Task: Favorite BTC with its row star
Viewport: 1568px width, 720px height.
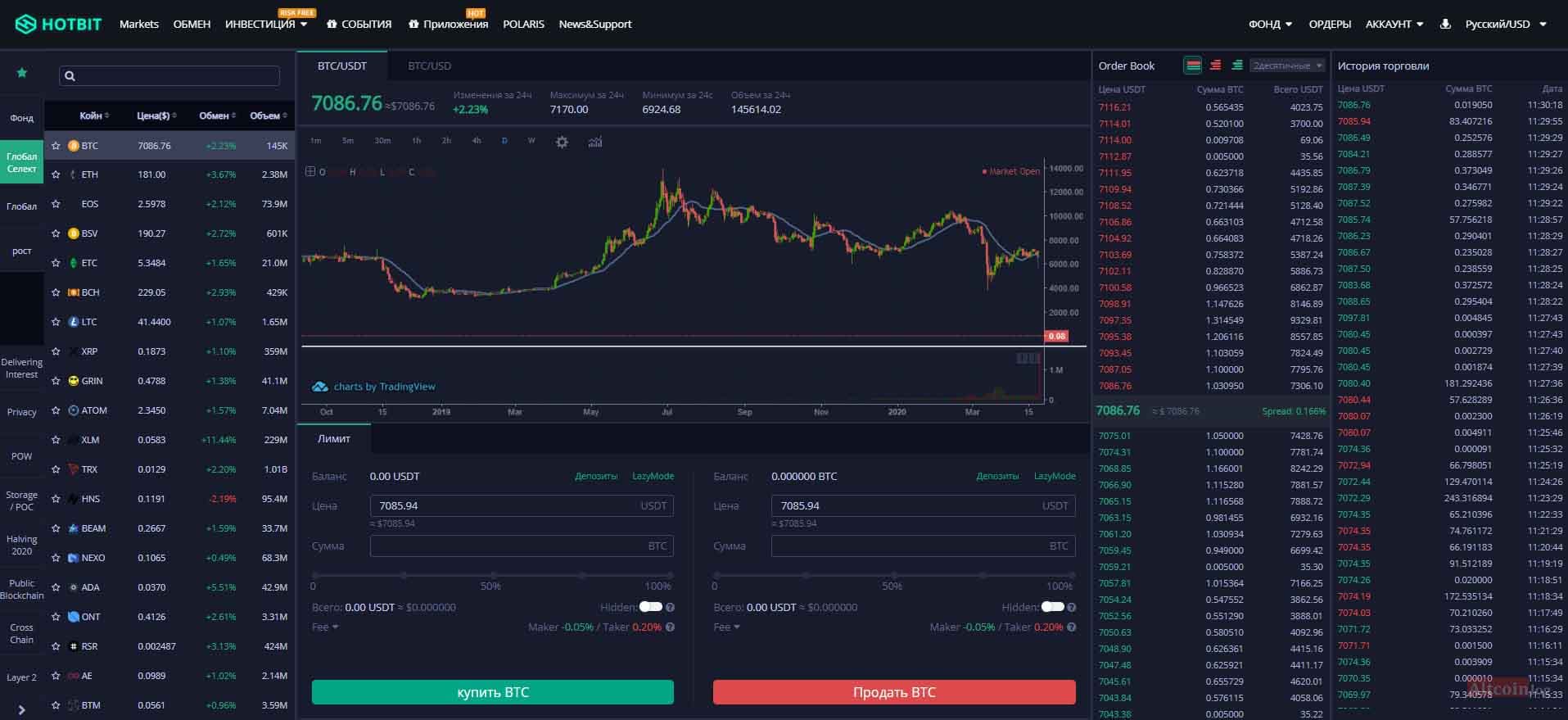Action: coord(56,146)
